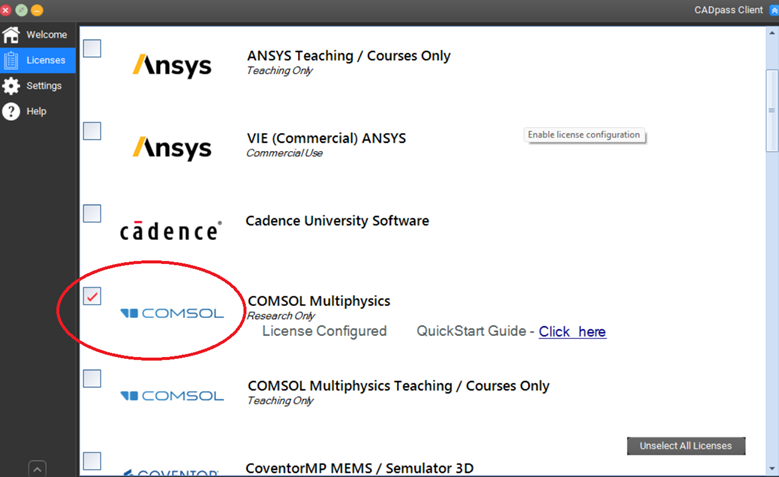This screenshot has width=779, height=477.
Task: Click 'COMSOL Multiphysics Teaching / Courses Only' title
Action: [398, 386]
